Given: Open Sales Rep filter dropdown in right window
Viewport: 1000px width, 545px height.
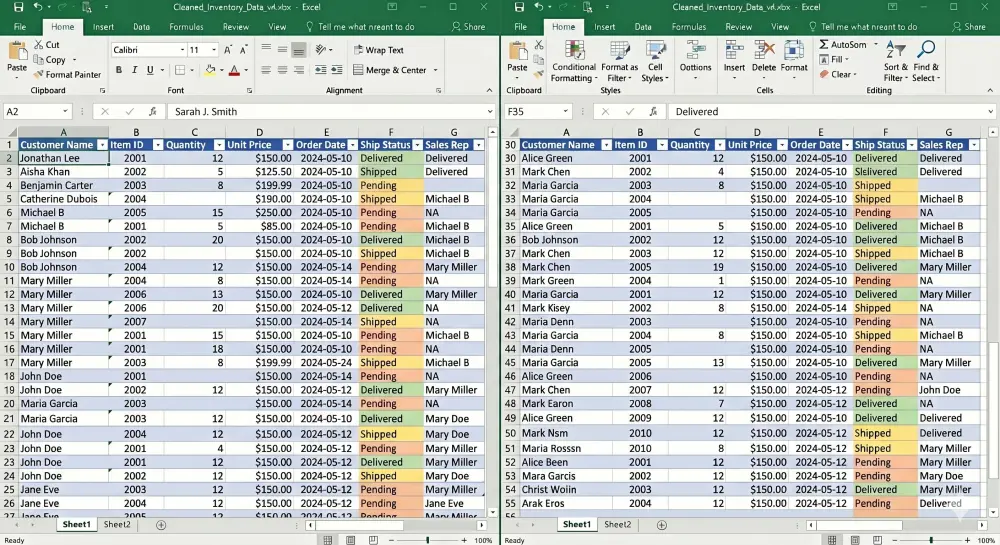Looking at the screenshot, I should (974, 145).
